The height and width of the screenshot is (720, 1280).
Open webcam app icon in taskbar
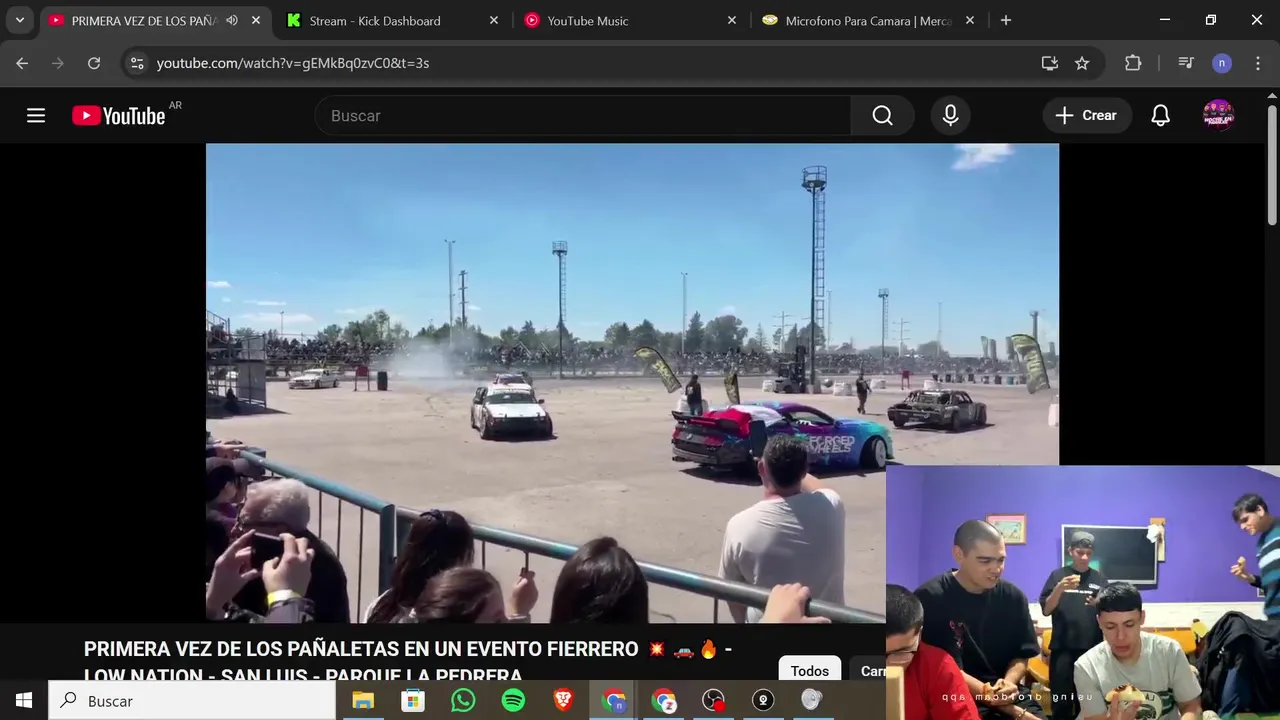click(x=763, y=701)
